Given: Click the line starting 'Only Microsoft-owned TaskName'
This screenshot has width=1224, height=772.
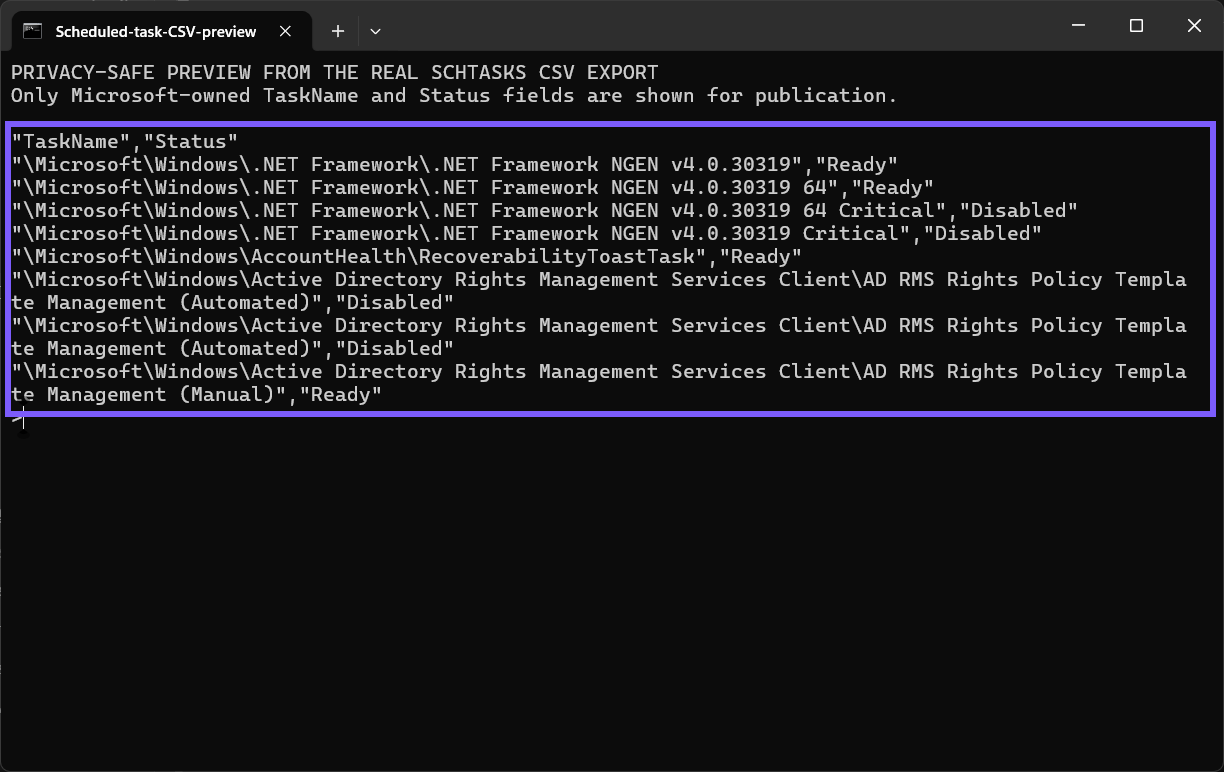Looking at the screenshot, I should click(x=455, y=96).
